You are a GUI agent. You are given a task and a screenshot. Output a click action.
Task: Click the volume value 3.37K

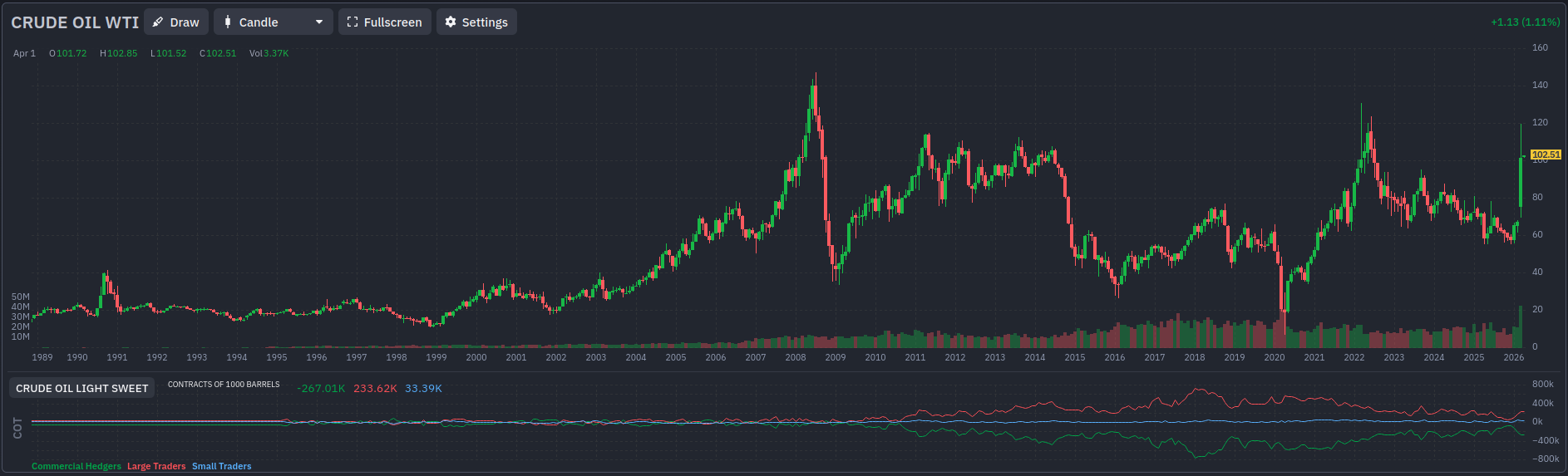[276, 53]
